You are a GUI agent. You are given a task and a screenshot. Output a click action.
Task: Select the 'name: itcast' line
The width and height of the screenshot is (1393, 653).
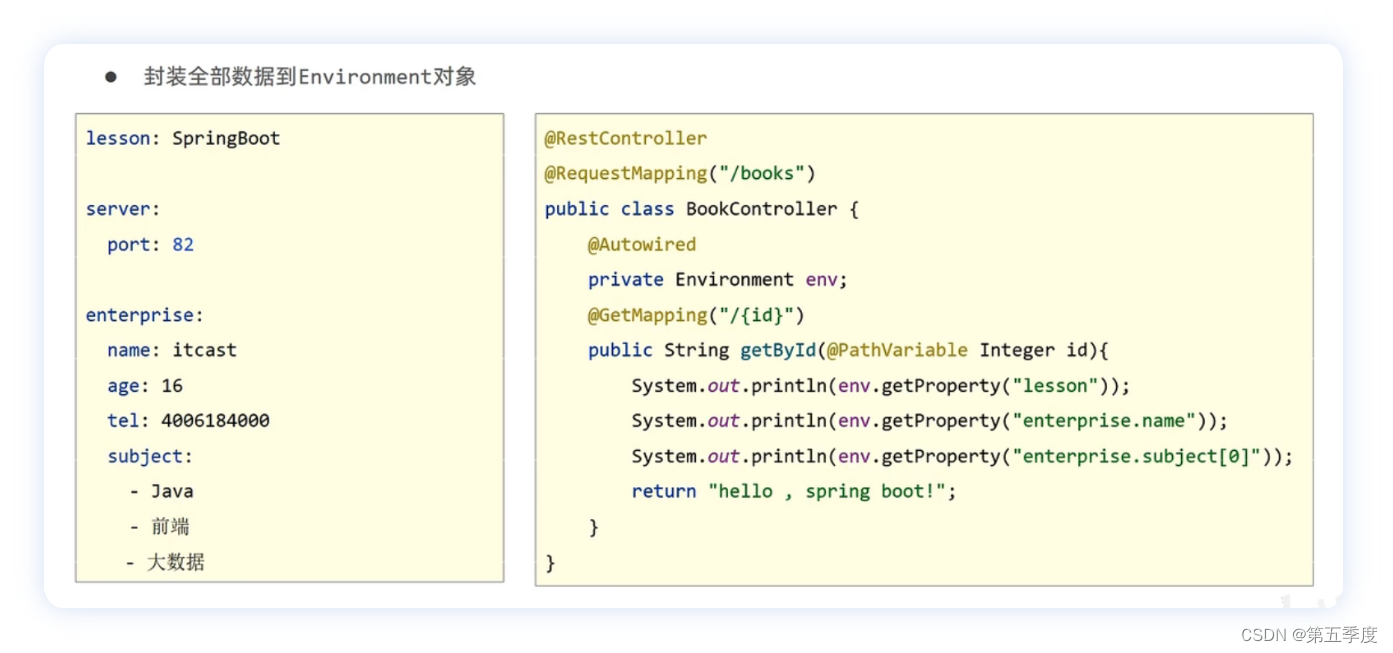tap(172, 350)
